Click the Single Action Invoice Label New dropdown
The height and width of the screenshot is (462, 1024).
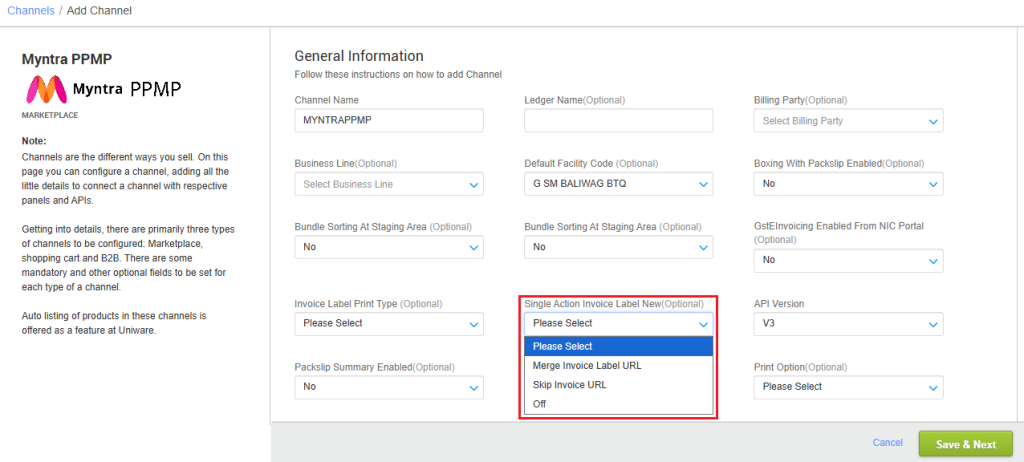tap(618, 323)
